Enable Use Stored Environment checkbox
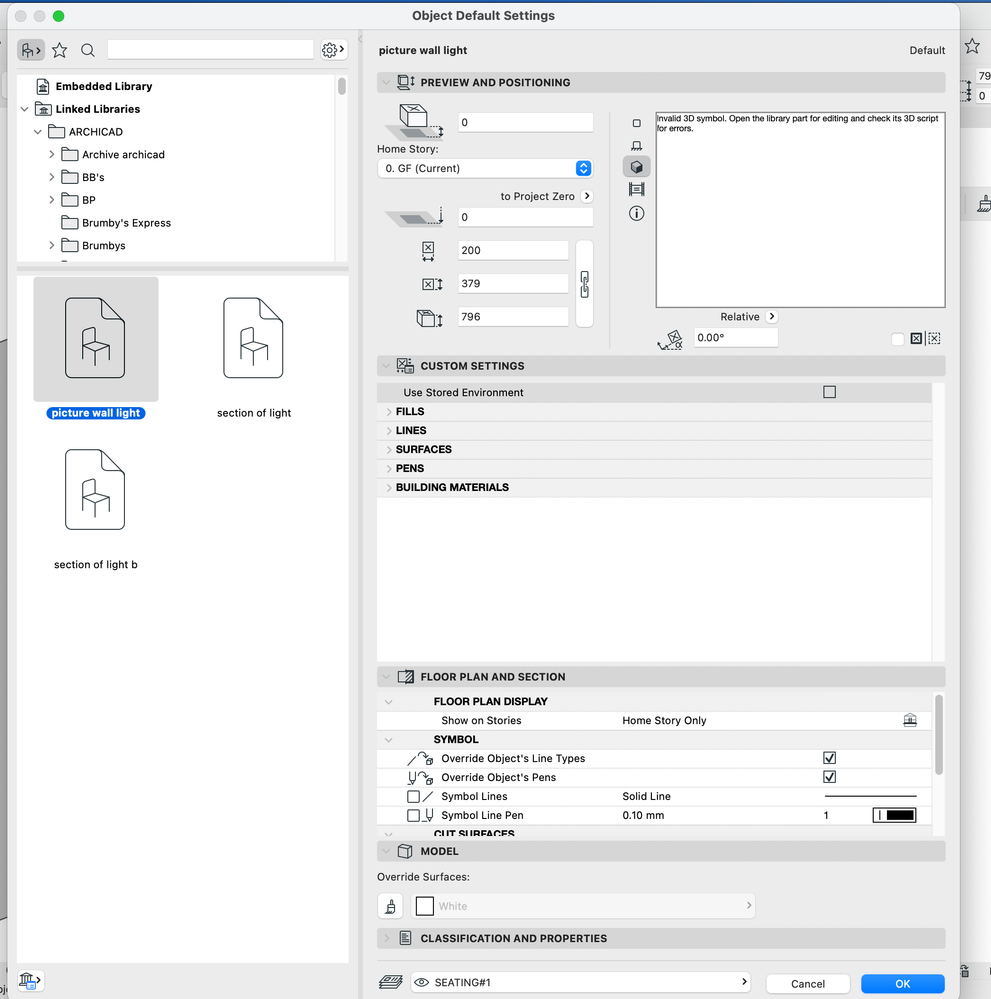This screenshot has height=999, width=991. tap(829, 392)
